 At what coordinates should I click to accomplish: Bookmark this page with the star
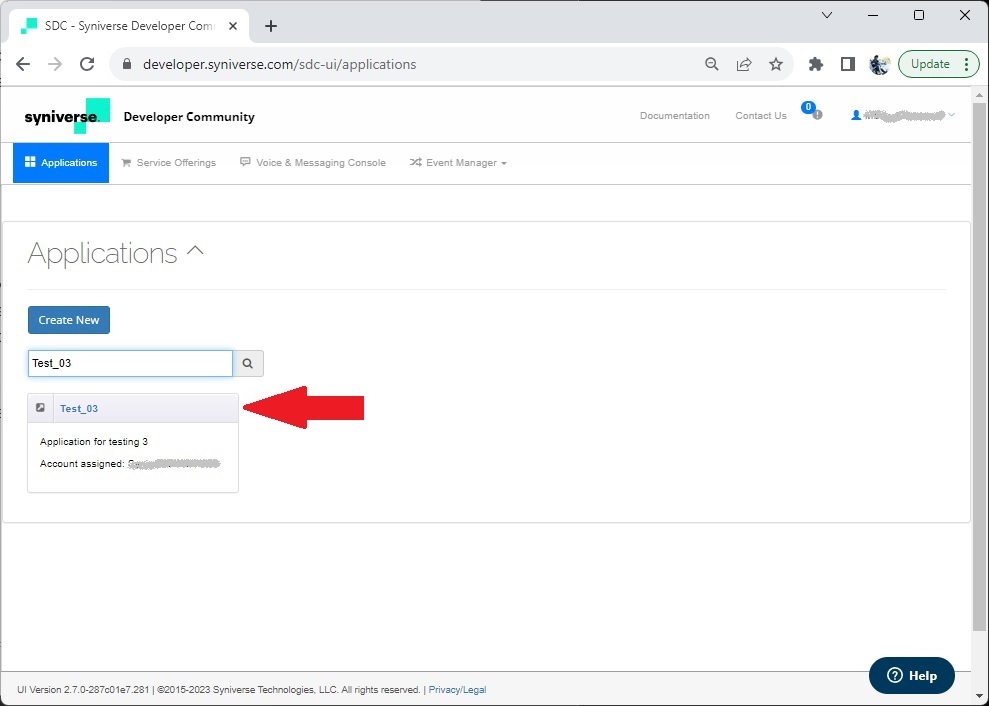pyautogui.click(x=776, y=64)
